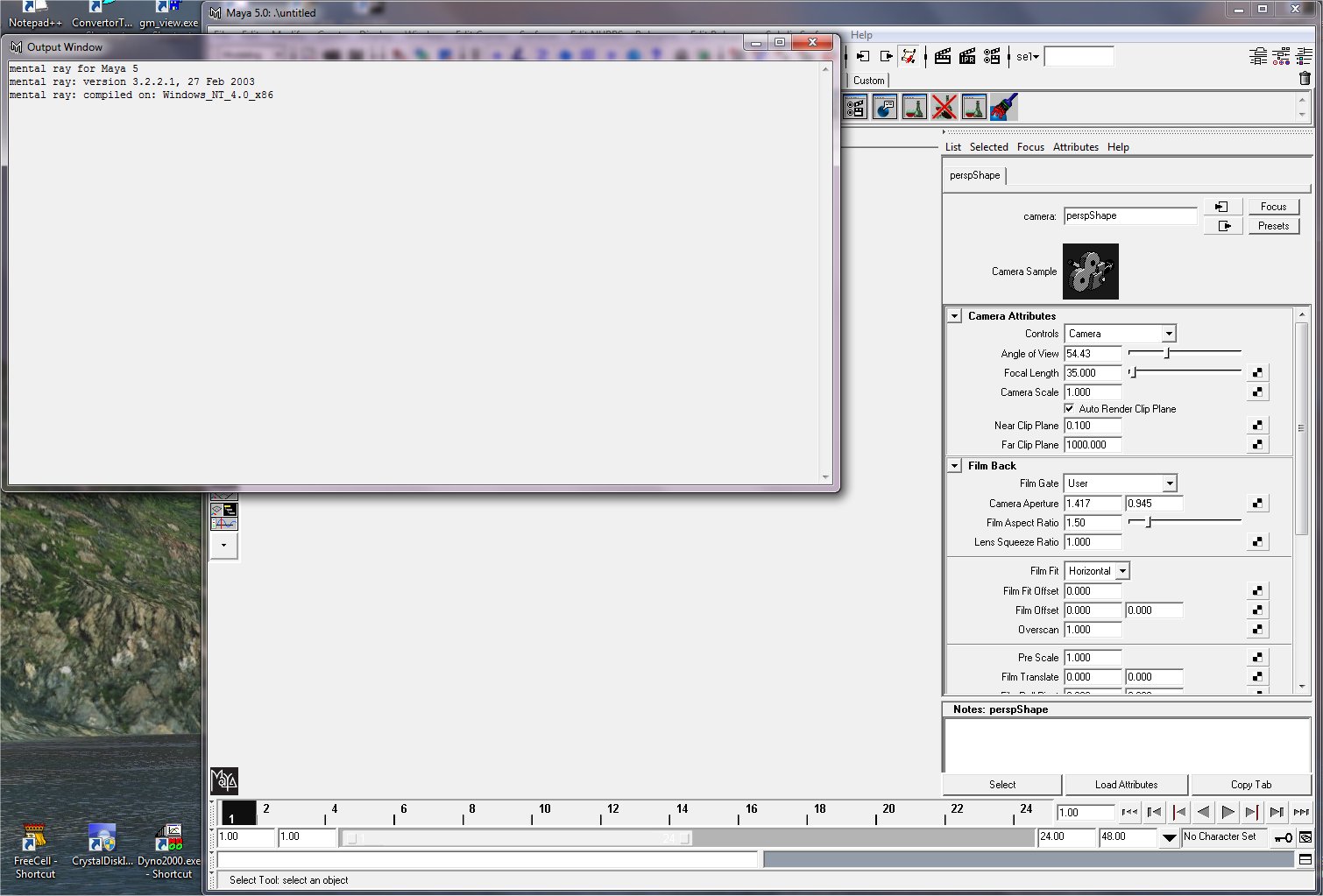Open the Dyno2000.exe desktop shortcut
Viewport: 1323px width, 896px height.
(x=168, y=851)
